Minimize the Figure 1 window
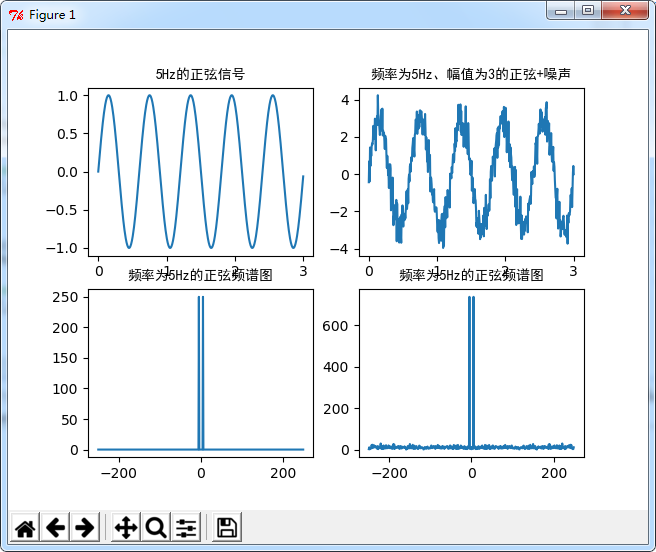The image size is (656, 552). (x=561, y=10)
